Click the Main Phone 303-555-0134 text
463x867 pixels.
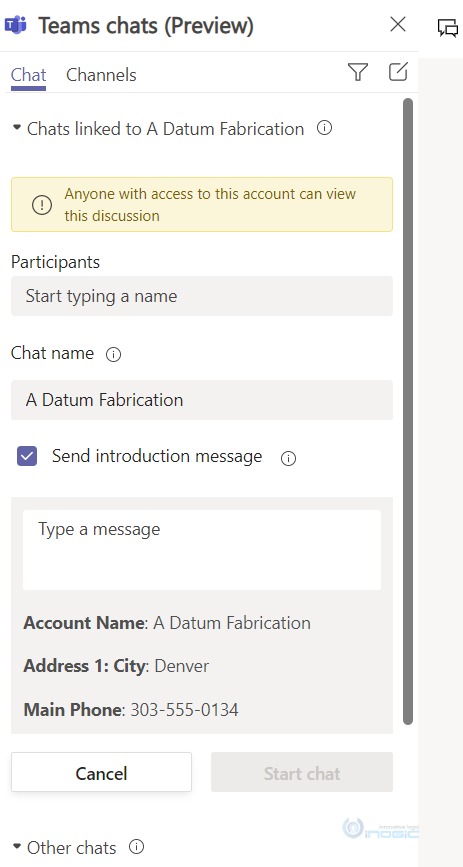pyautogui.click(x=131, y=709)
